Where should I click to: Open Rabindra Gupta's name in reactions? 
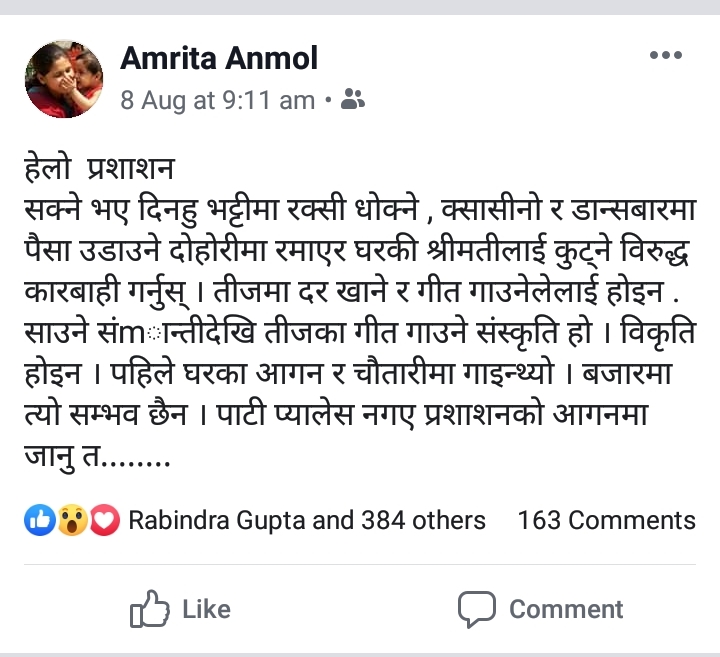pos(212,520)
